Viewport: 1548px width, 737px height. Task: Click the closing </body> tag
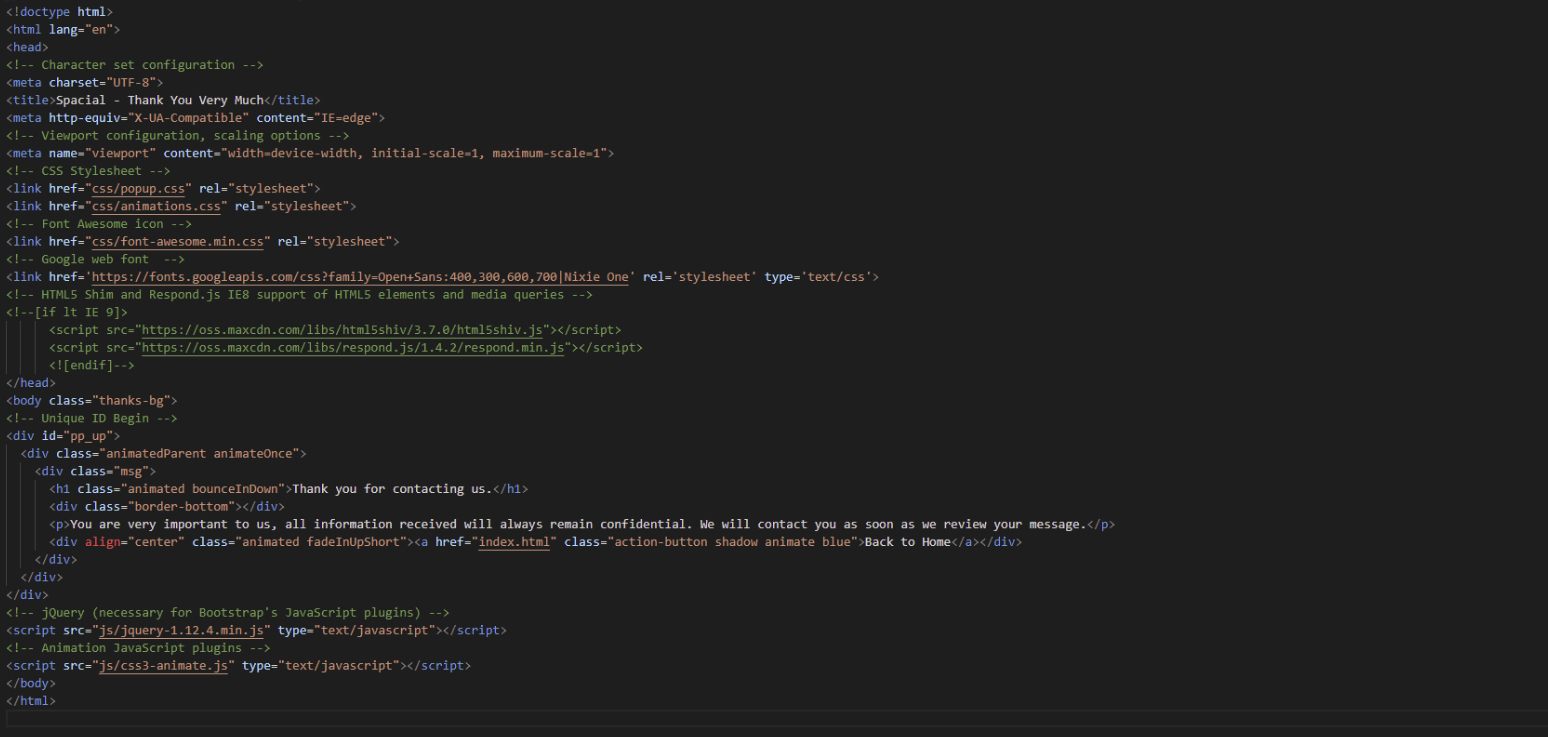(x=31, y=683)
